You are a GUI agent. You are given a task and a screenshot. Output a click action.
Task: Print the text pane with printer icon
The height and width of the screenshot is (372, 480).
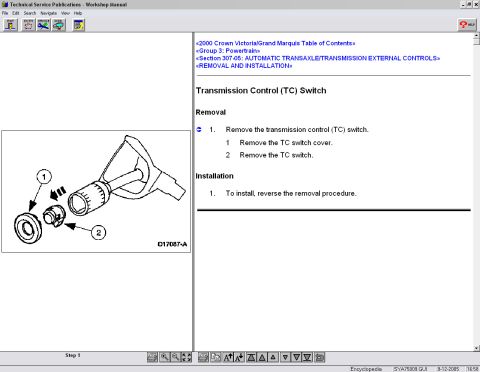pyautogui.click(x=204, y=357)
